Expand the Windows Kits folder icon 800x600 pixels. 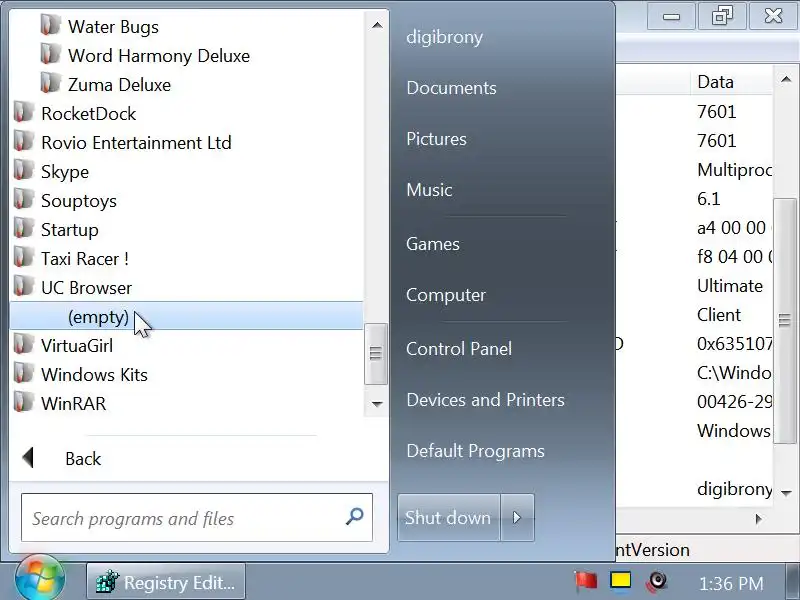point(23,373)
